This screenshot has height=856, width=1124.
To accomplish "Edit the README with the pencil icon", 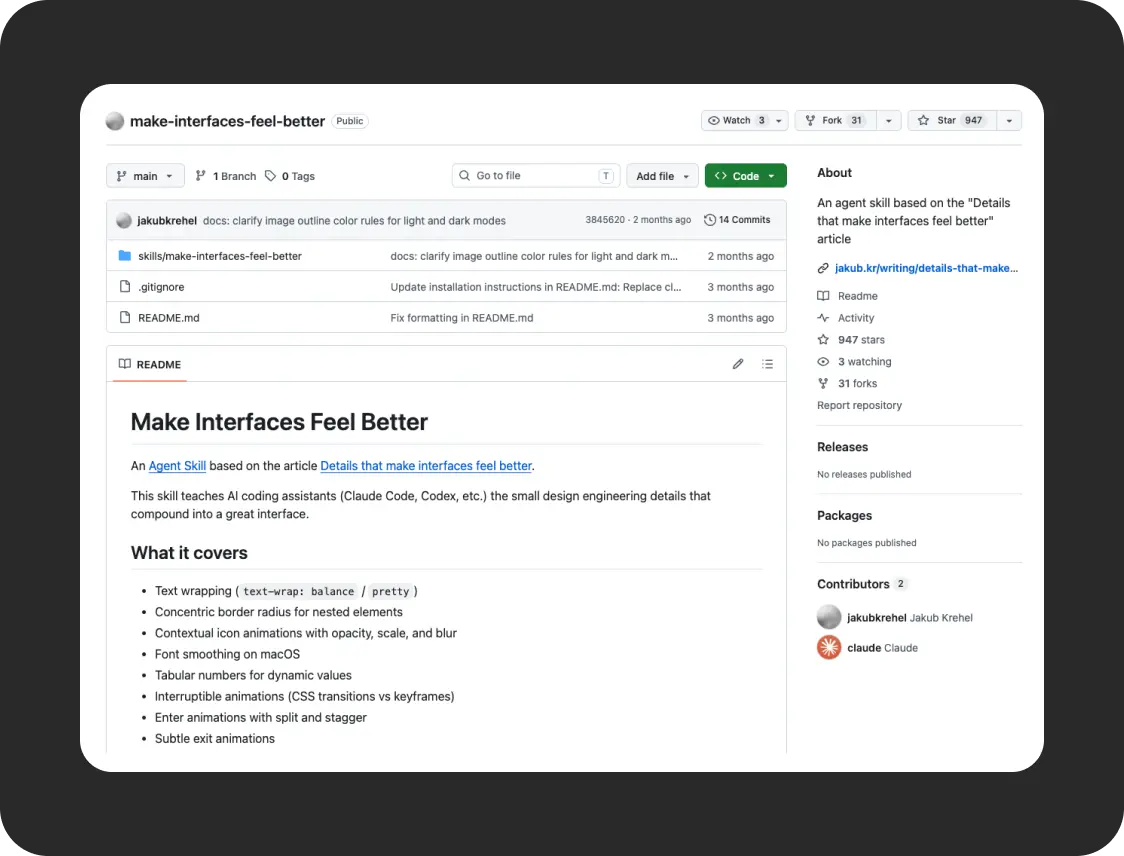I will pos(738,364).
